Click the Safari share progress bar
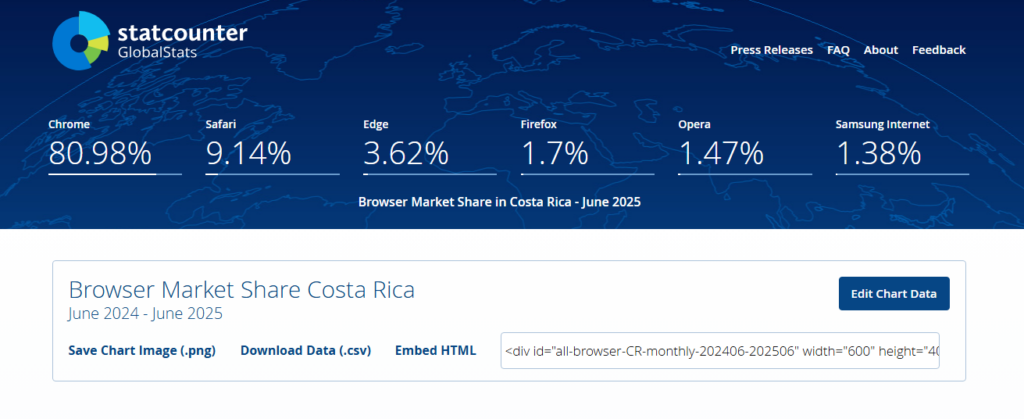This screenshot has height=419, width=1024. tap(272, 174)
